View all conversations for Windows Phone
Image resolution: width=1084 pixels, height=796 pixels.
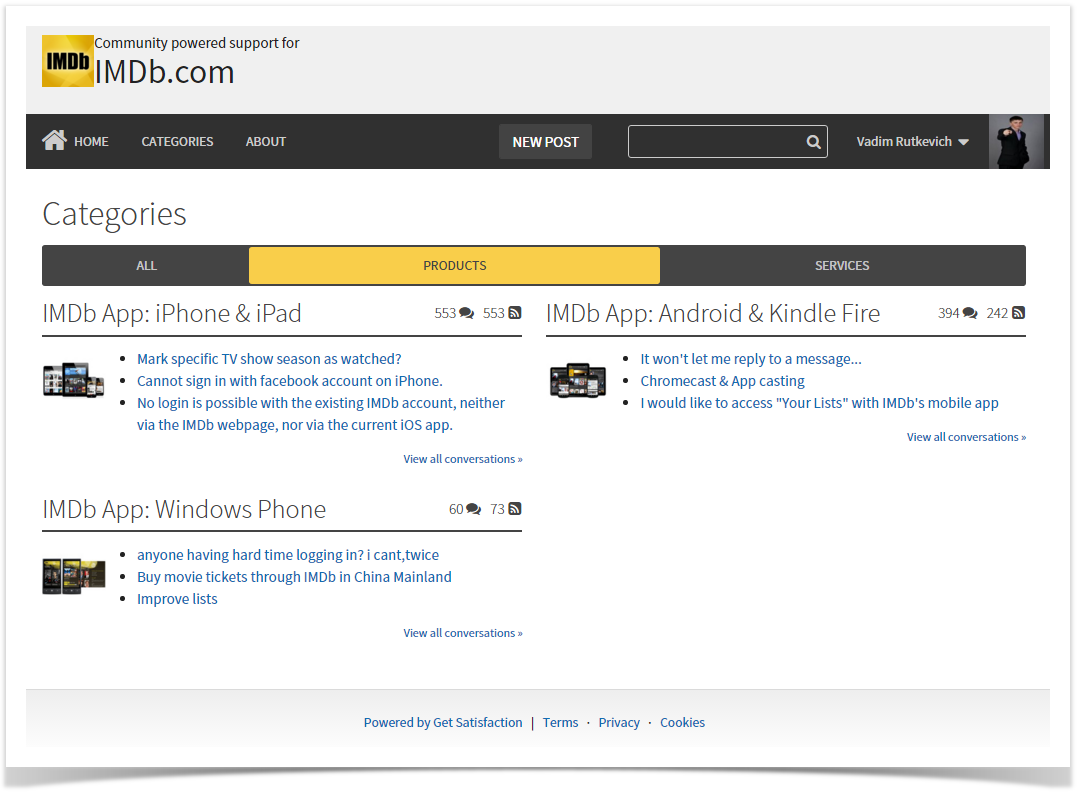[x=463, y=633]
